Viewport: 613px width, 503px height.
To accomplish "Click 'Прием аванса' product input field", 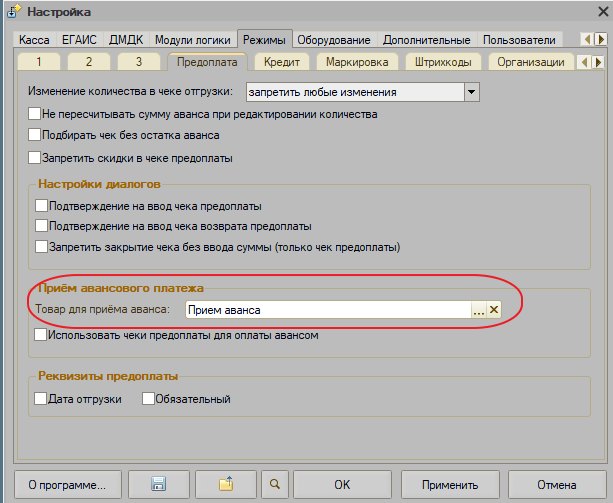I will [328, 310].
